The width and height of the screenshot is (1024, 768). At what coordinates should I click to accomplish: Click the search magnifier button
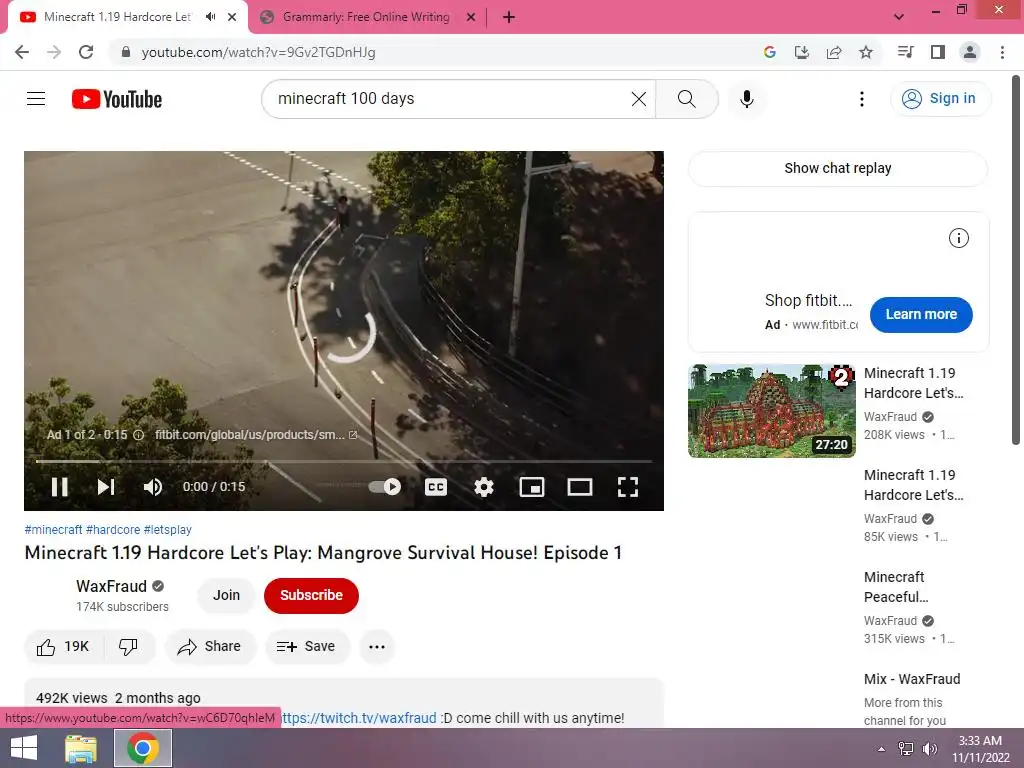pyautogui.click(x=686, y=99)
